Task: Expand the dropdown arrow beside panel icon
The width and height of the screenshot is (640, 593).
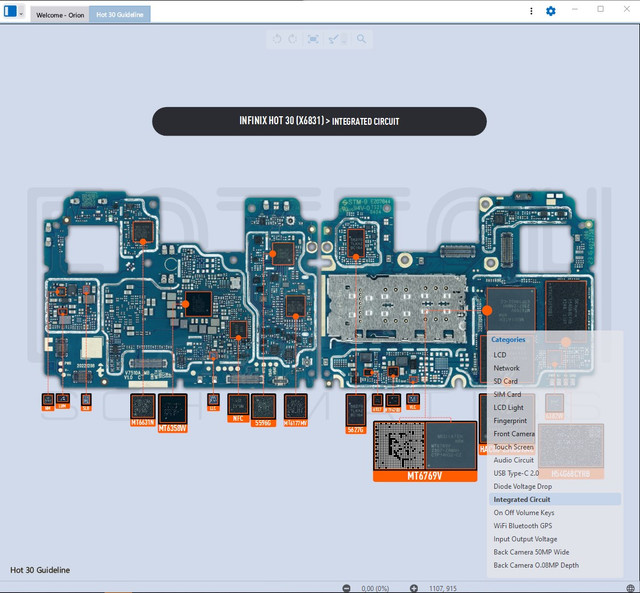Action: point(21,13)
